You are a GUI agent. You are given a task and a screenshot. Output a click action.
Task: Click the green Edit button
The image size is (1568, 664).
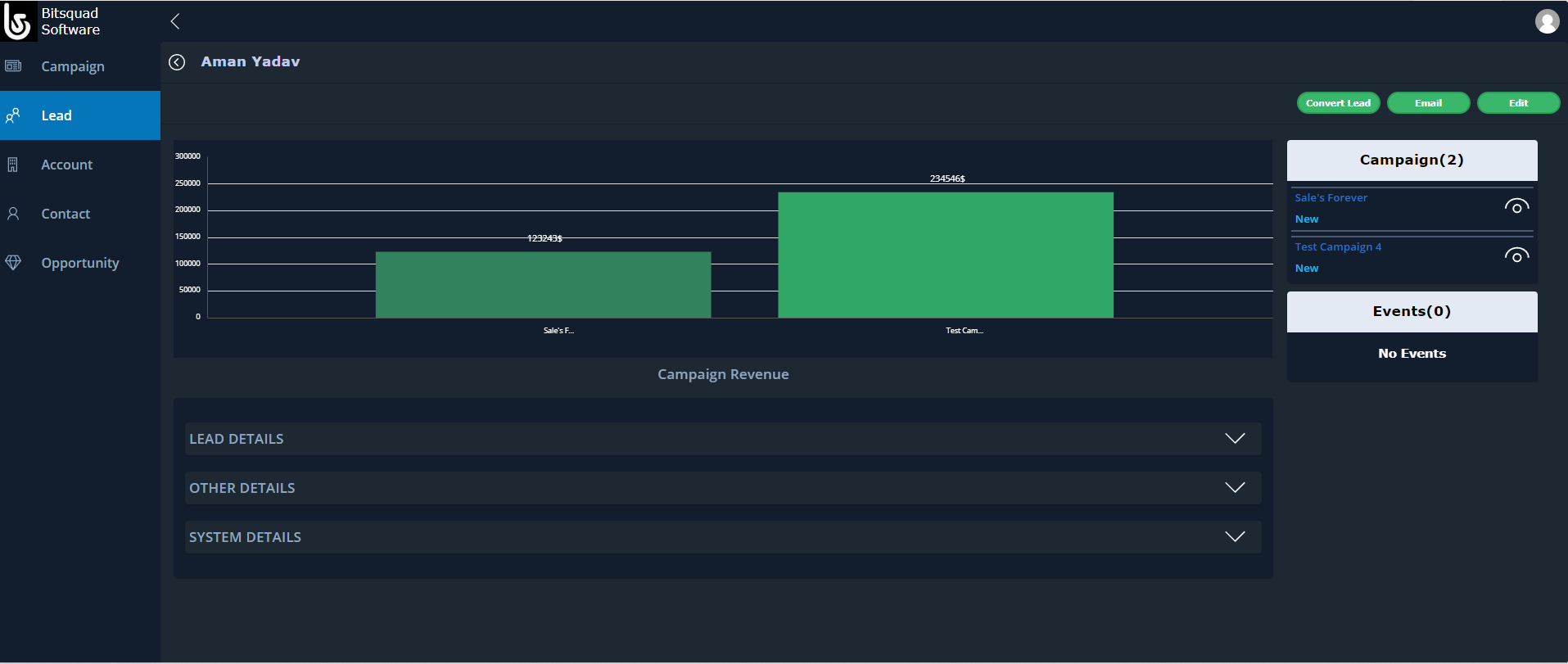click(1517, 103)
